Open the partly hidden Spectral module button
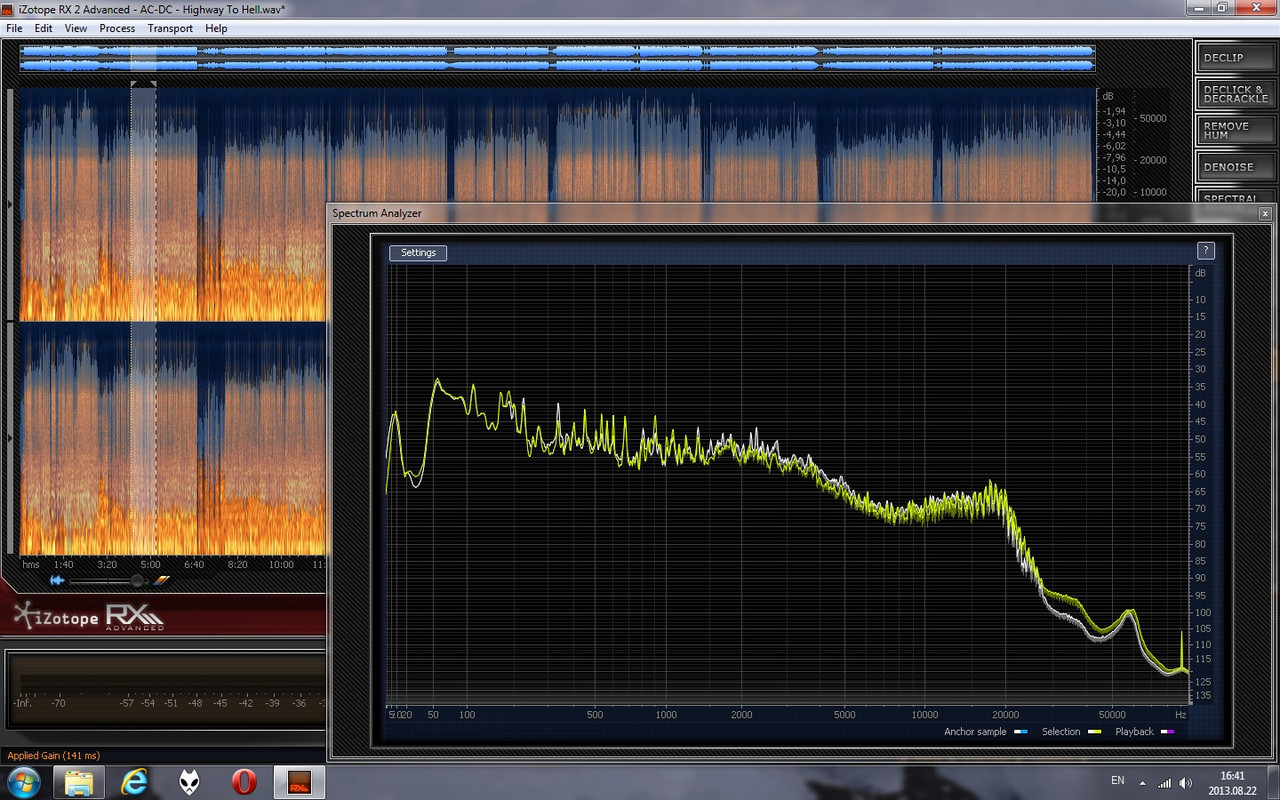Image resolution: width=1280 pixels, height=800 pixels. (x=1234, y=195)
